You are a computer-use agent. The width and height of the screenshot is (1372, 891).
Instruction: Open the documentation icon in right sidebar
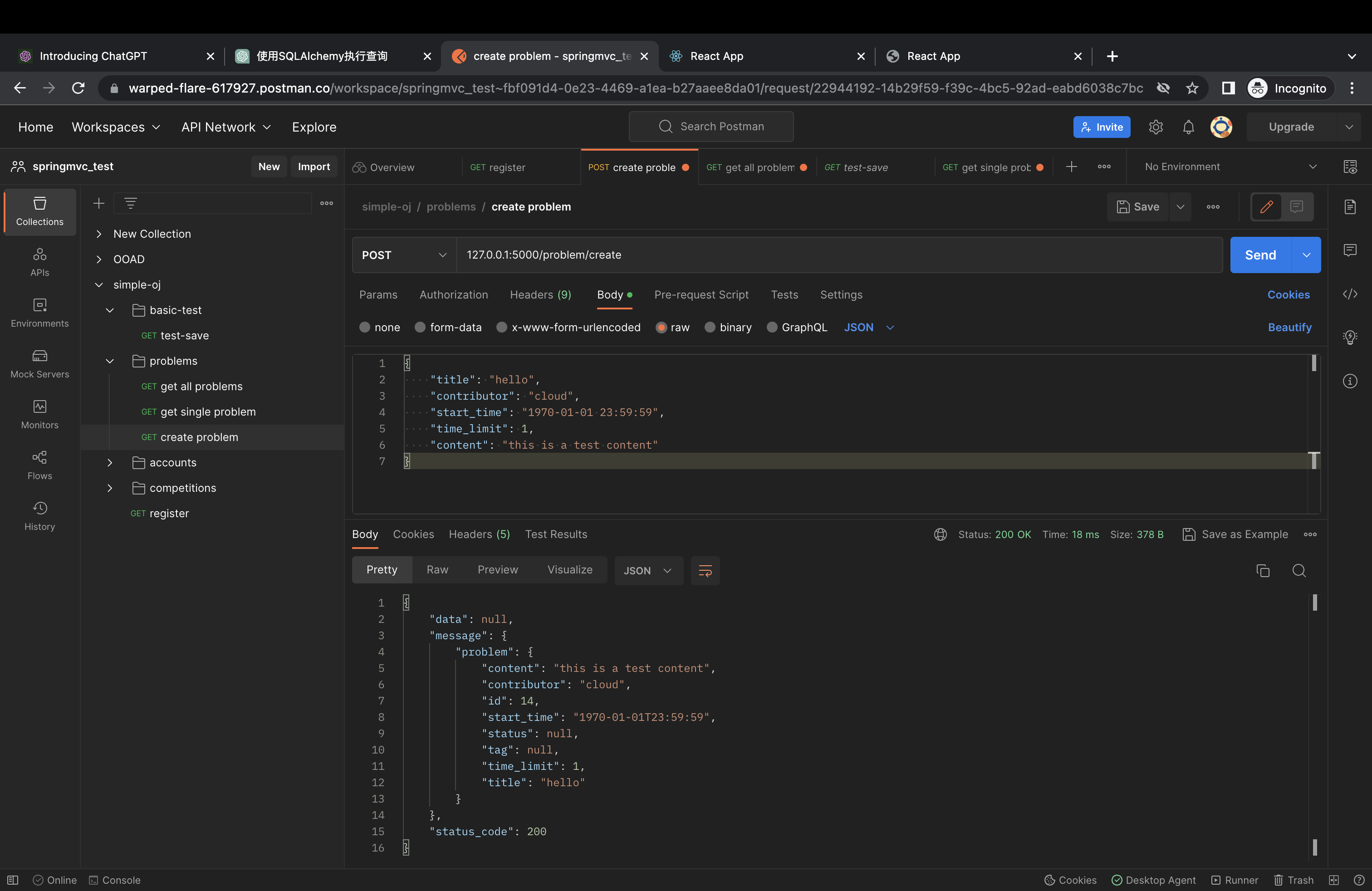[x=1350, y=207]
